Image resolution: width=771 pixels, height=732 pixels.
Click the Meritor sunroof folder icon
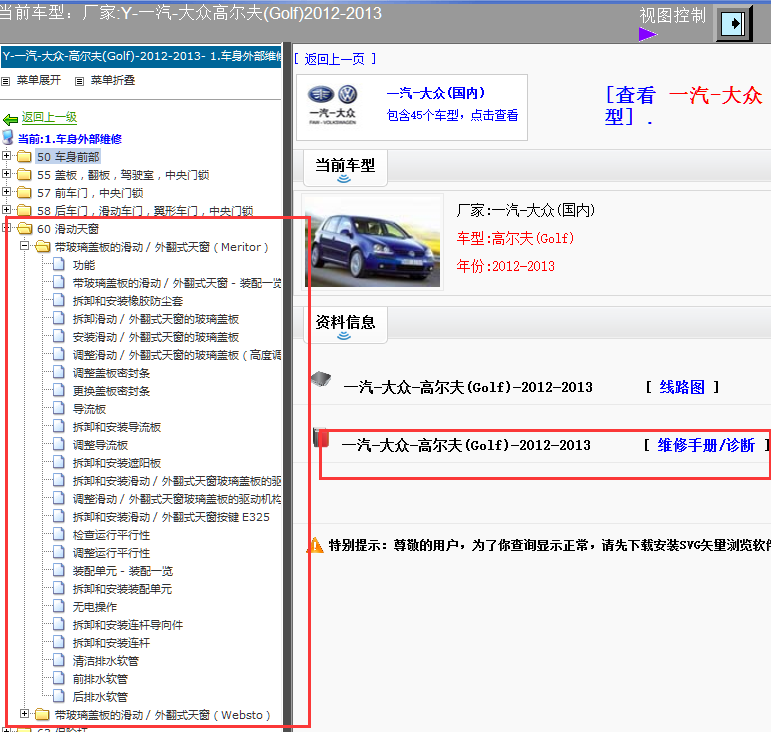(x=42, y=246)
